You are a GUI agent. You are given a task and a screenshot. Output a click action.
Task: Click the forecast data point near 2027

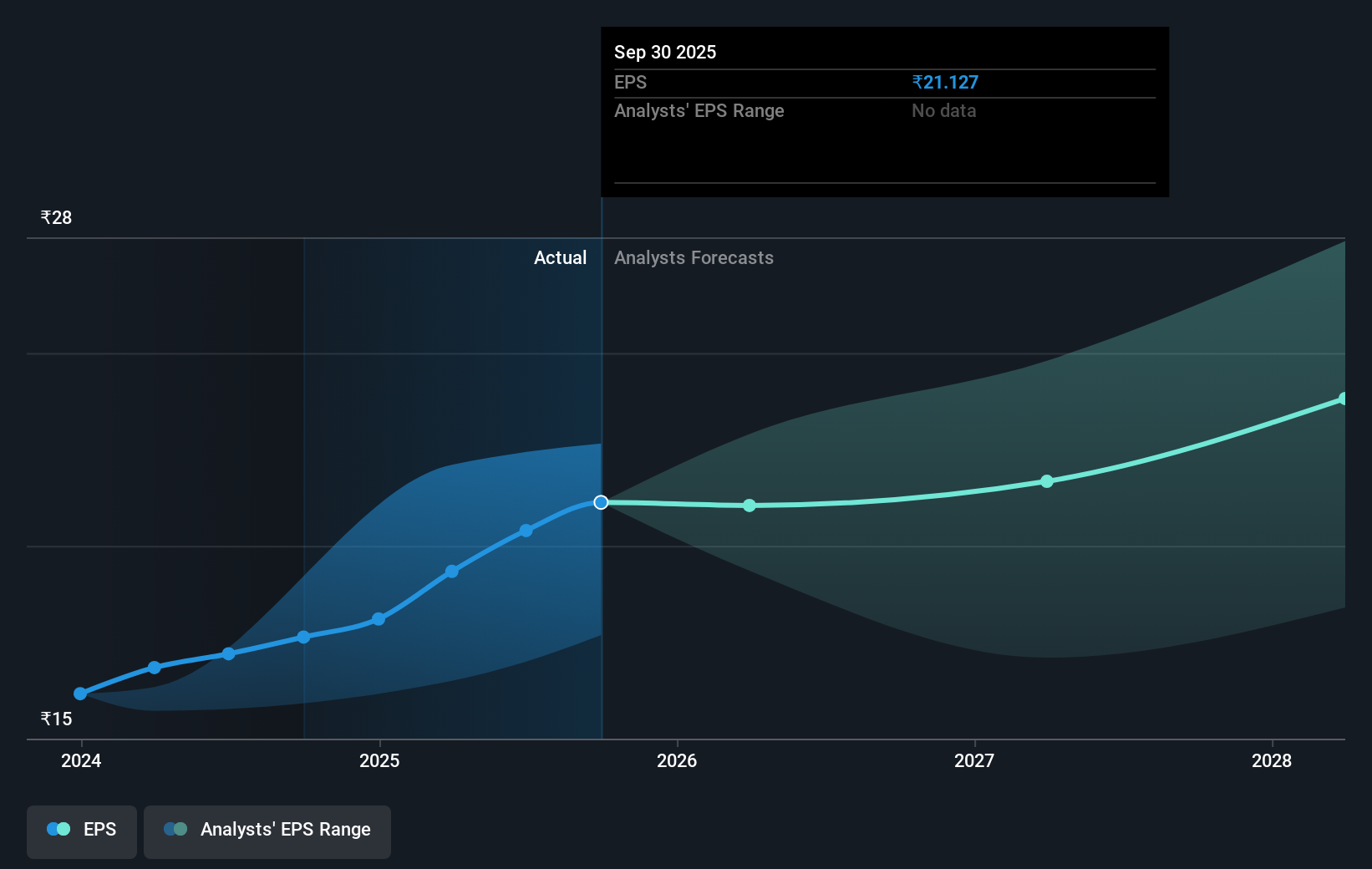pos(1046,481)
